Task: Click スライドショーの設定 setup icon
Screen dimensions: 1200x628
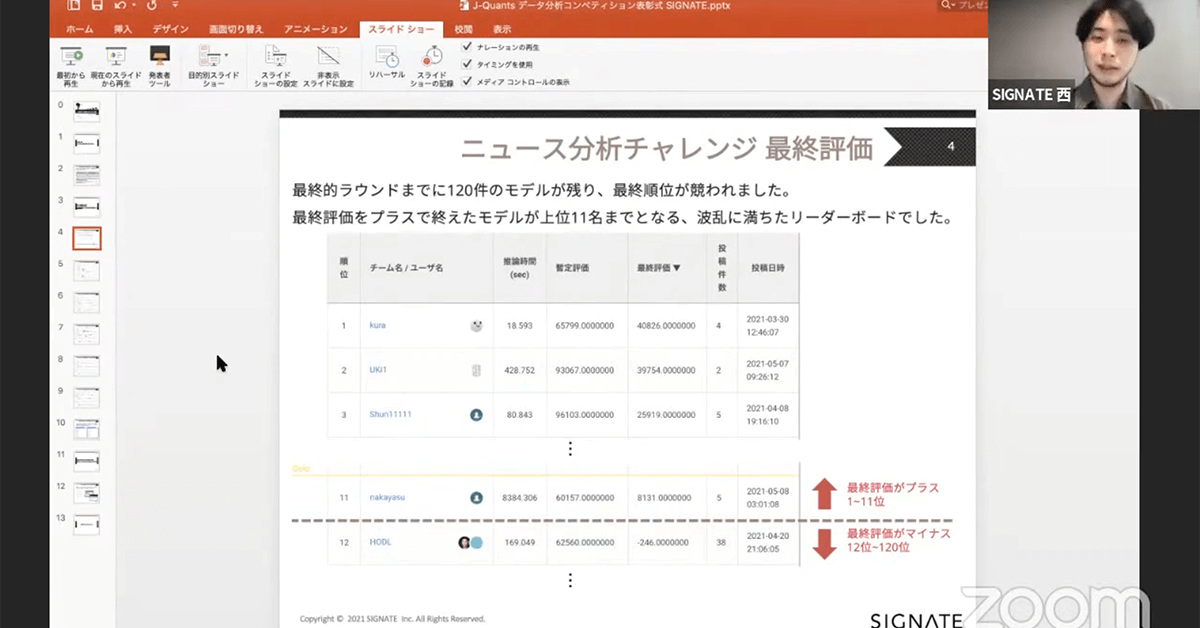Action: [x=275, y=57]
